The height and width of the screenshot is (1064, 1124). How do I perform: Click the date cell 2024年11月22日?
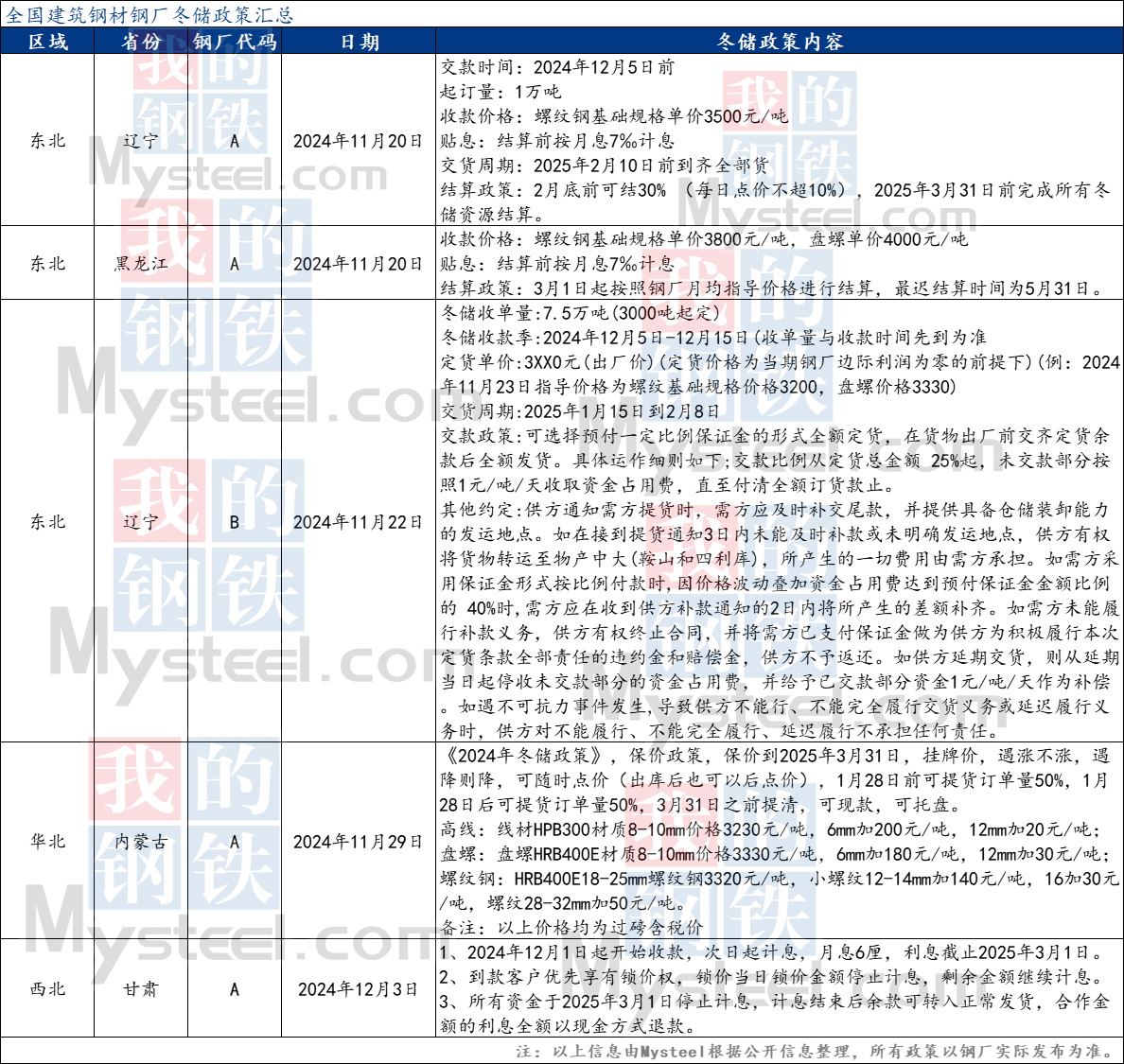click(359, 522)
